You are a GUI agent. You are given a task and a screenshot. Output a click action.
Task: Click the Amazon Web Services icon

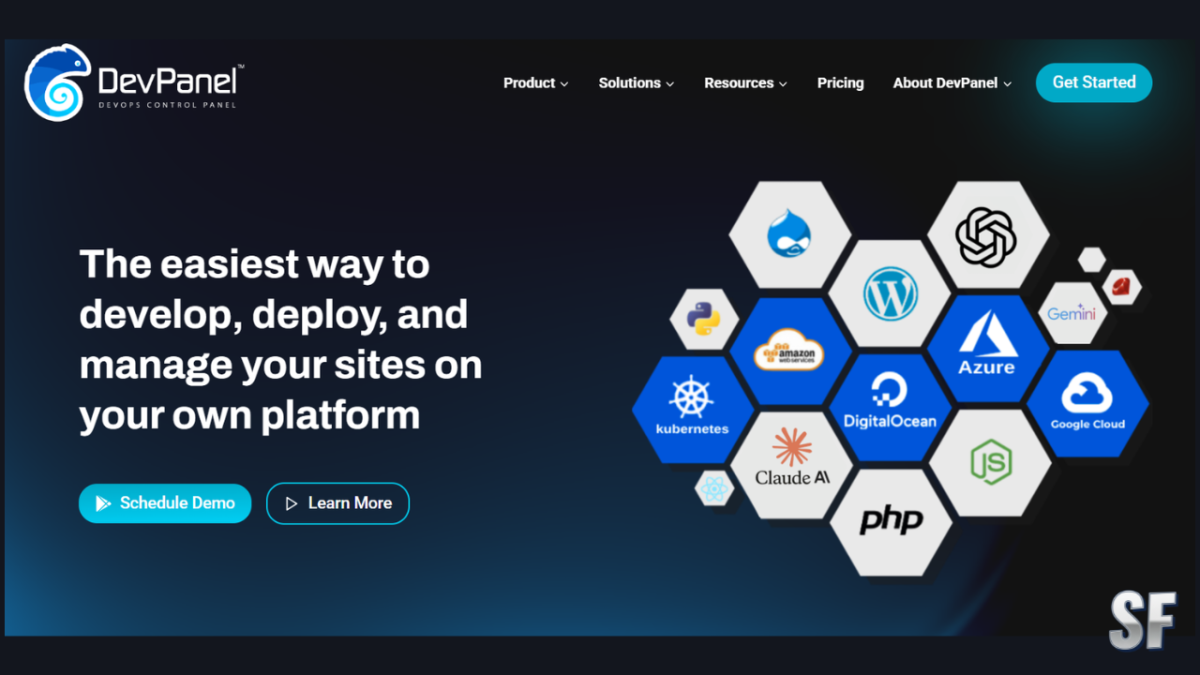[790, 351]
